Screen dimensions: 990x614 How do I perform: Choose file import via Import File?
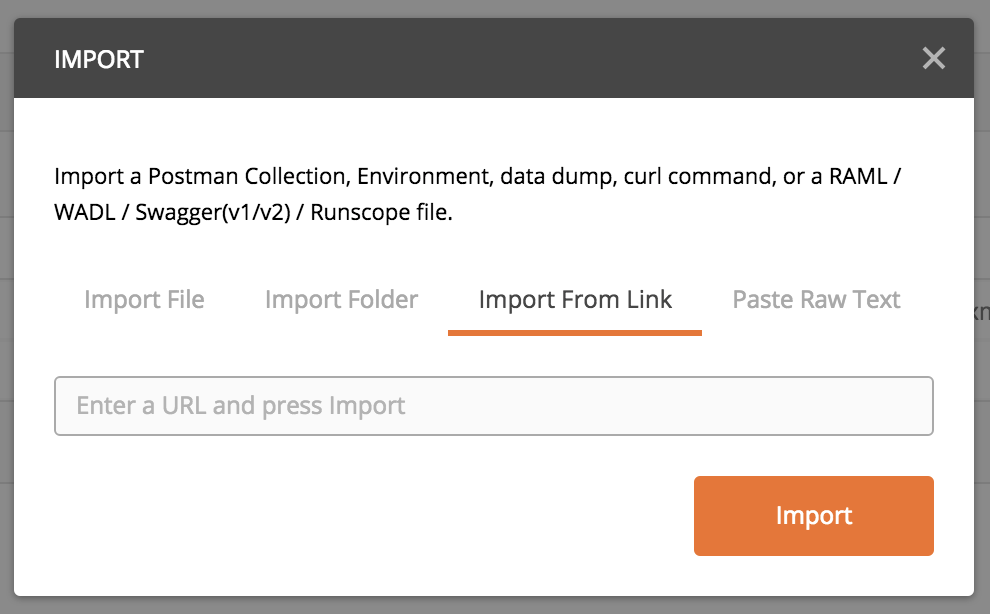pos(144,300)
